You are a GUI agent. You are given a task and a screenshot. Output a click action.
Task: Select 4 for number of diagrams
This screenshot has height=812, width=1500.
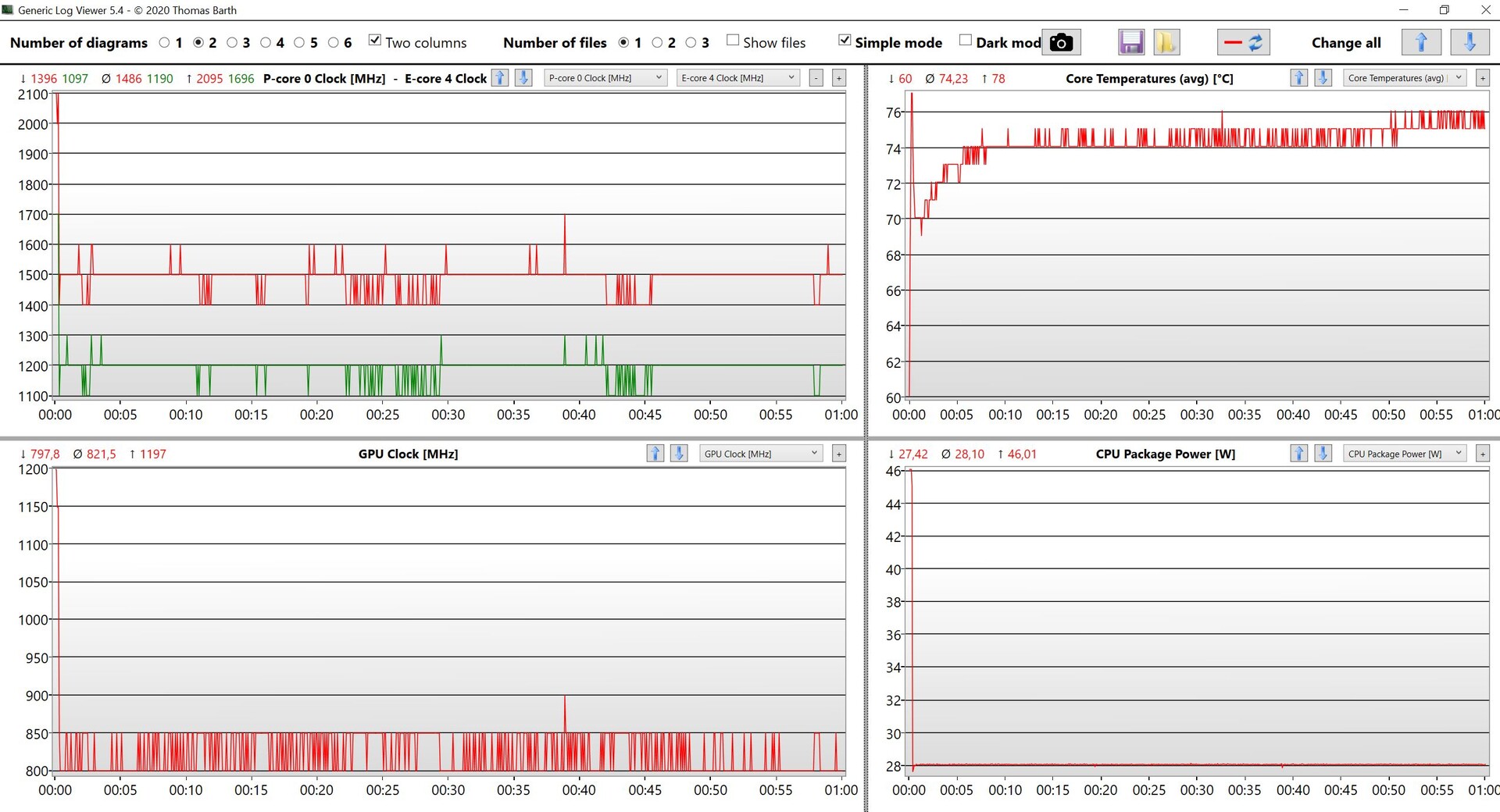pos(266,43)
